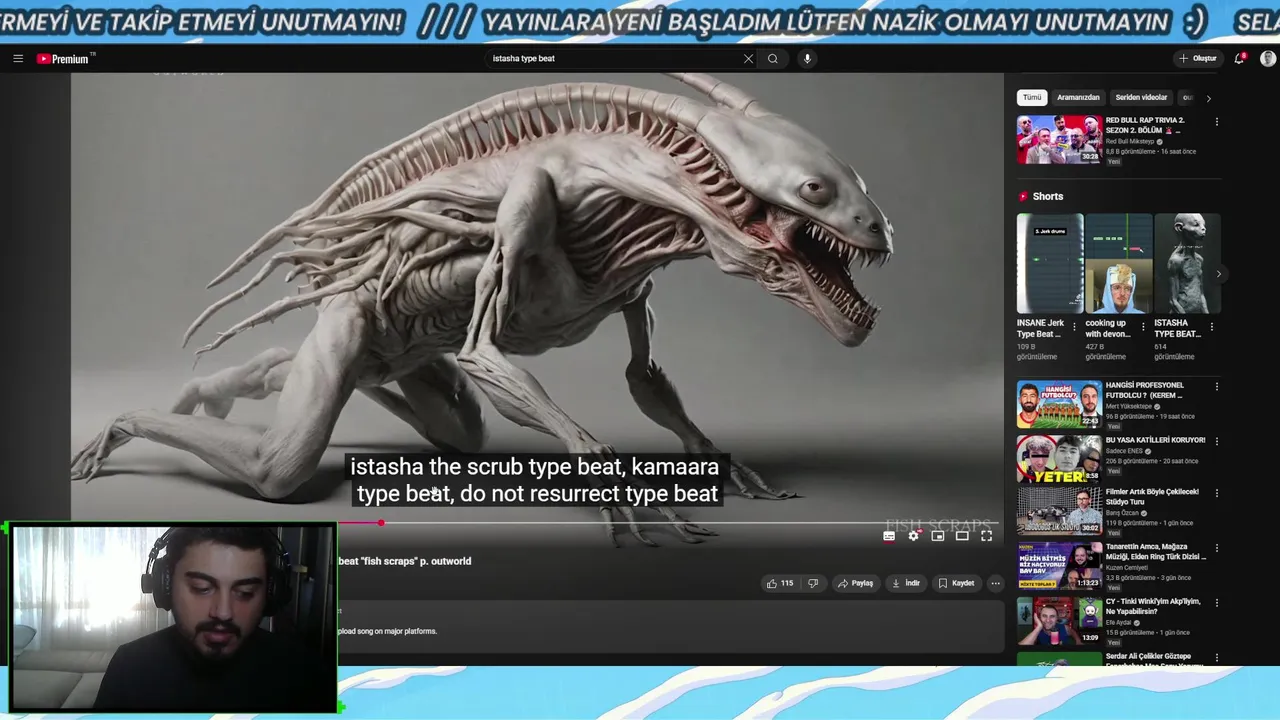The image size is (1280, 720).
Task: Show more Shorts using the right chevron
Action: [x=1218, y=273]
